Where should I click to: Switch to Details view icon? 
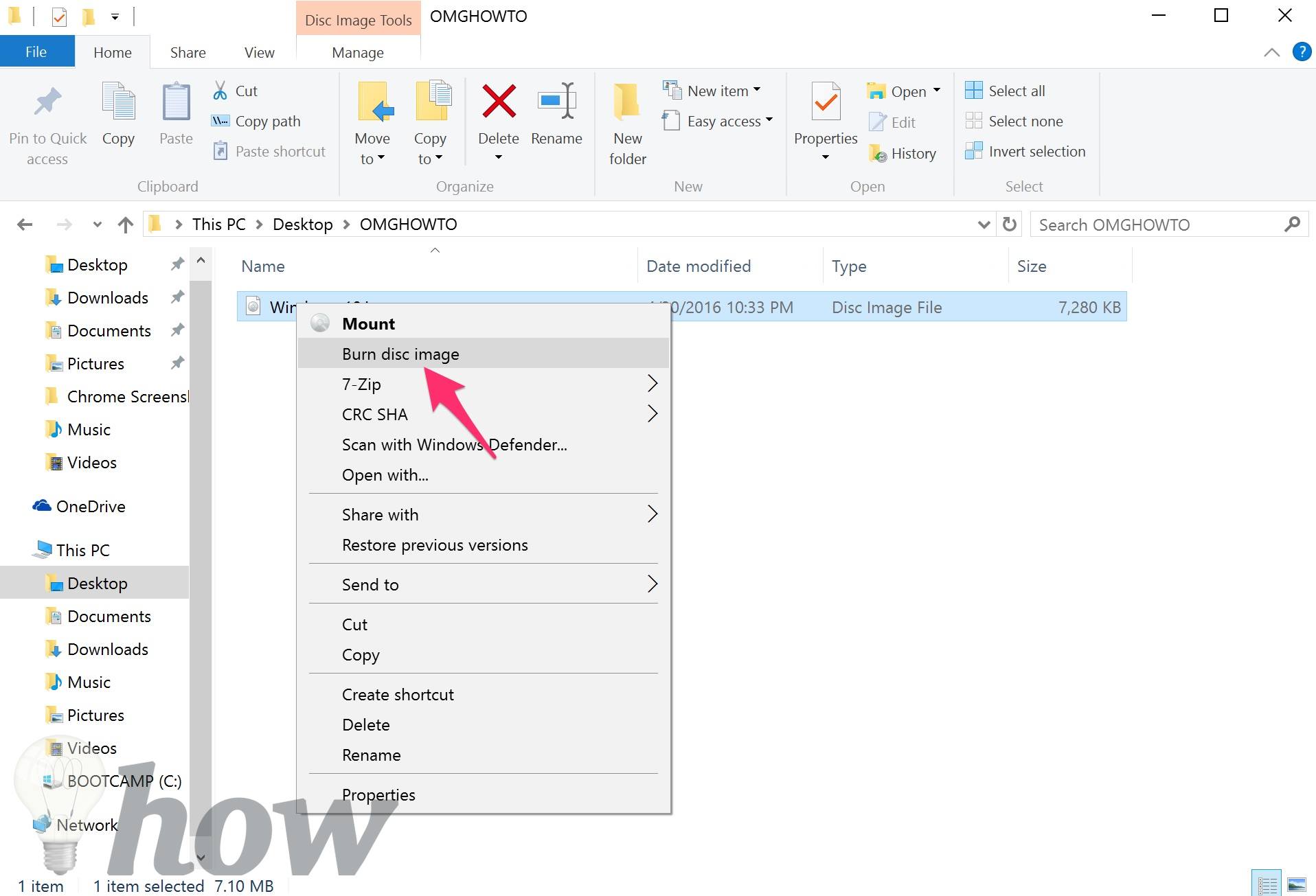click(x=1267, y=884)
